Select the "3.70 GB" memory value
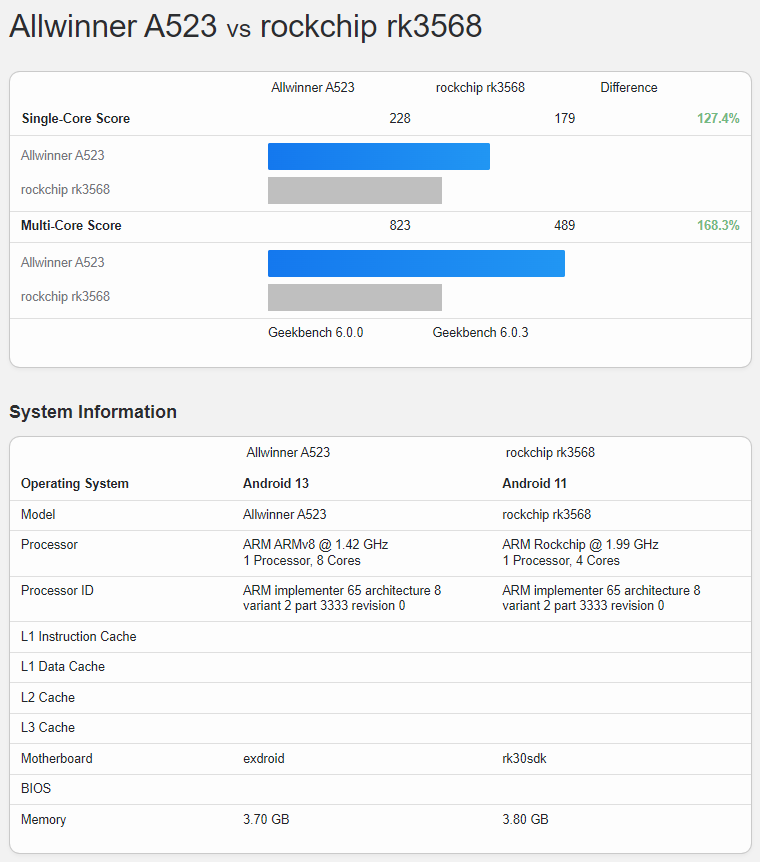The width and height of the screenshot is (760, 862). coord(266,820)
